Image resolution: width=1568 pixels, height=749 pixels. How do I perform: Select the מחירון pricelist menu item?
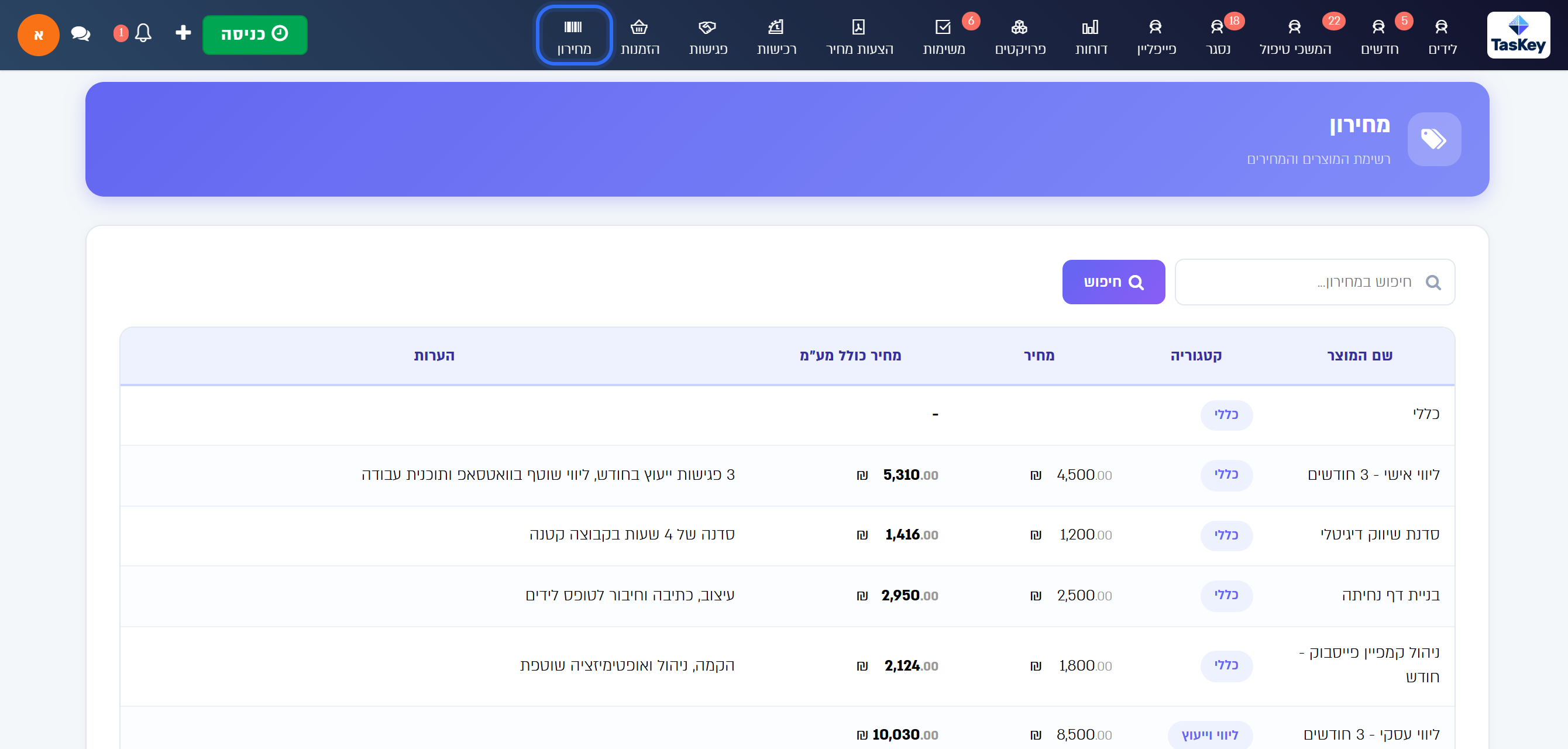[x=573, y=35]
